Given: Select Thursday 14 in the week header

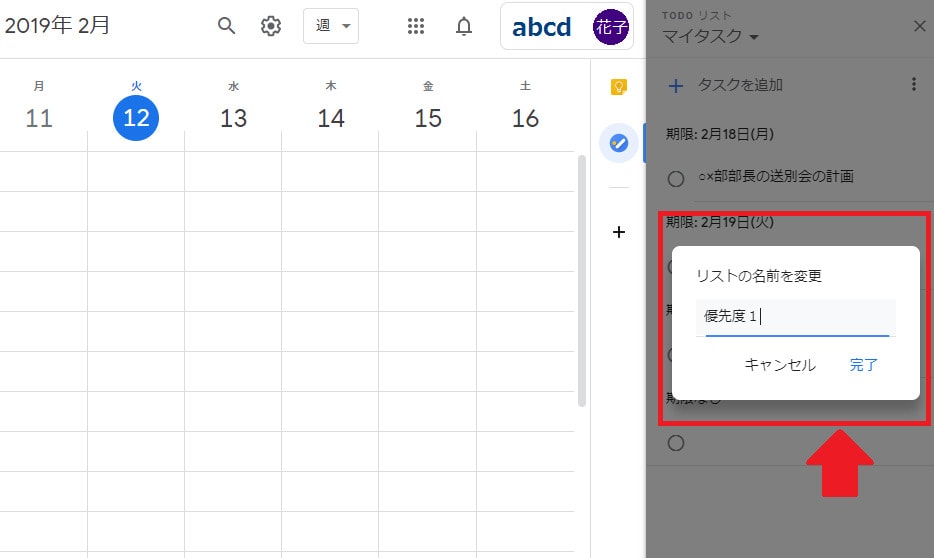Looking at the screenshot, I should point(331,118).
